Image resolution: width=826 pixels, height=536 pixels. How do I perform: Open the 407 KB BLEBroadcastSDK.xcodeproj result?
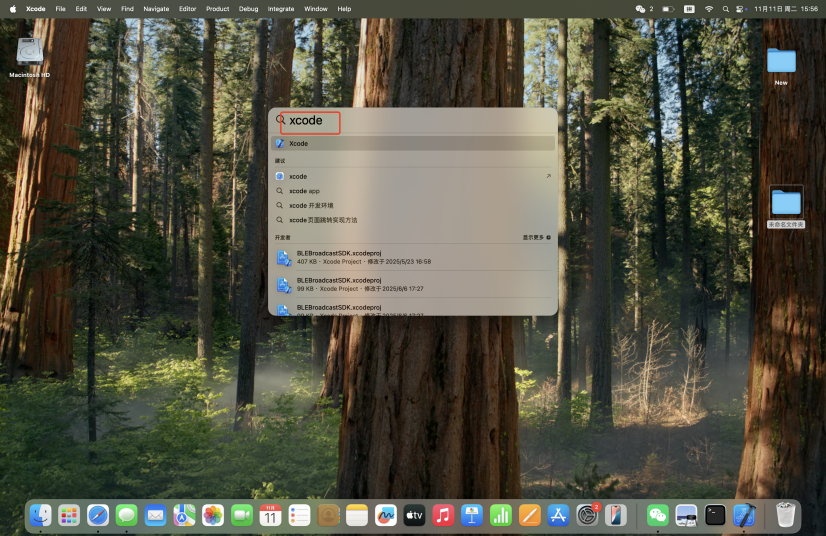[x=413, y=257]
